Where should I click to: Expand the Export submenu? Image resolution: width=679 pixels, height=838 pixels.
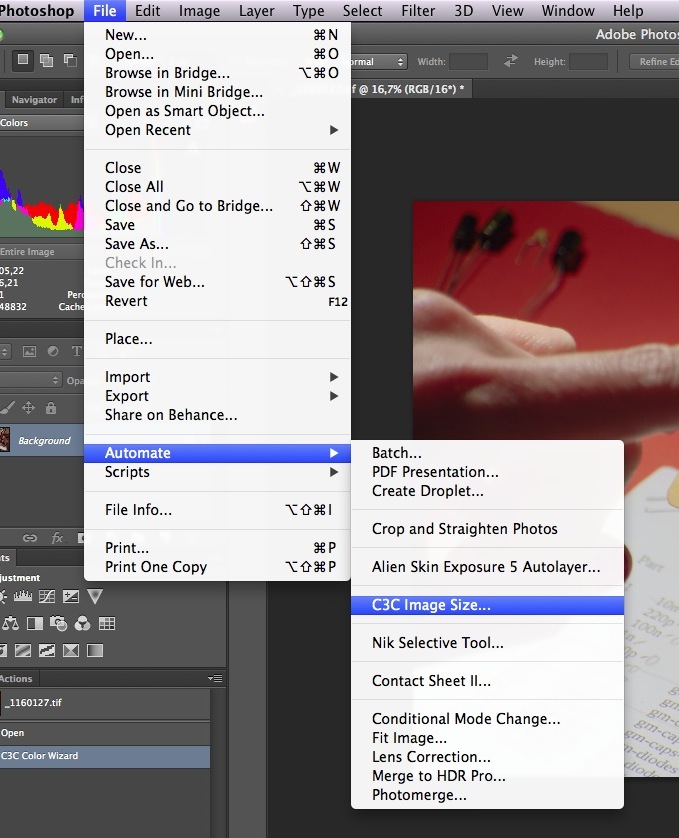(x=218, y=396)
